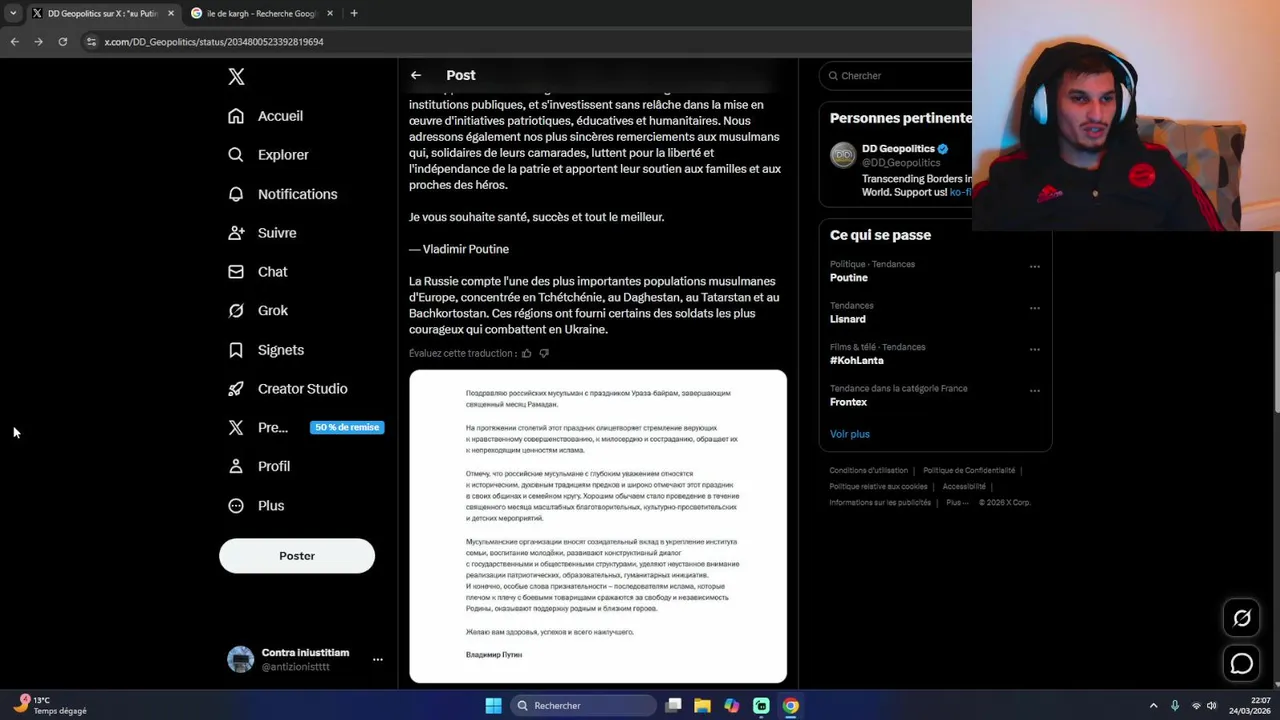1280x720 pixels.
Task: Open the Windows Start menu
Action: click(493, 706)
